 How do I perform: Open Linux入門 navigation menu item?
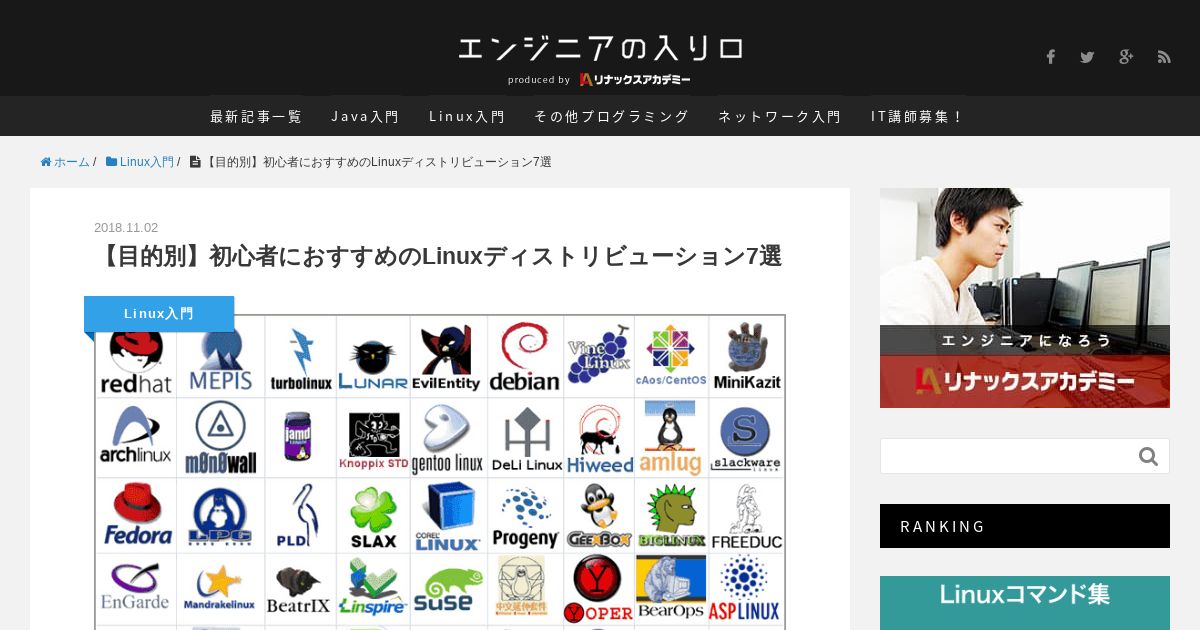point(467,116)
